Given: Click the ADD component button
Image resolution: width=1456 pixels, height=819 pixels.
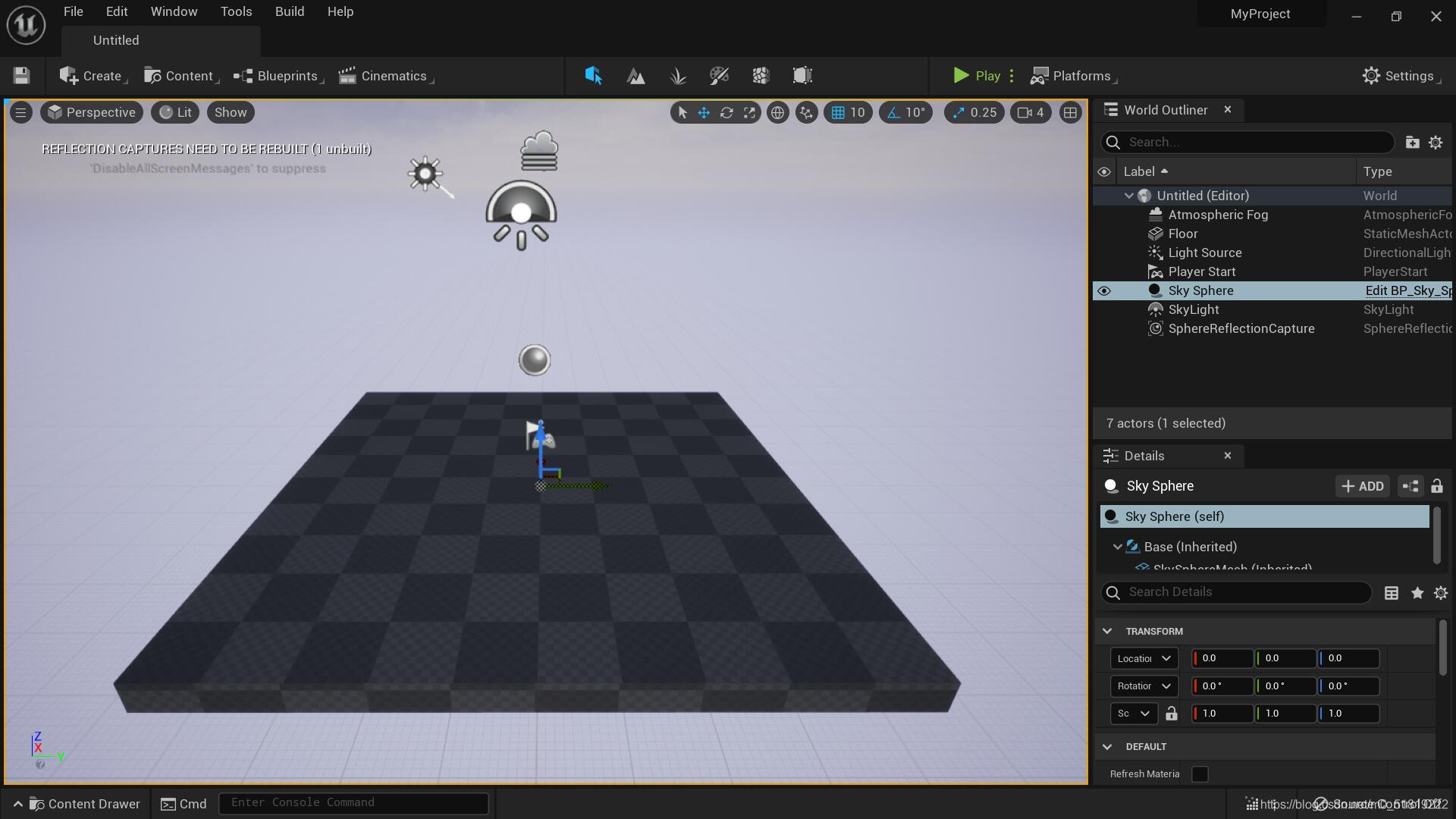Looking at the screenshot, I should coord(1363,486).
